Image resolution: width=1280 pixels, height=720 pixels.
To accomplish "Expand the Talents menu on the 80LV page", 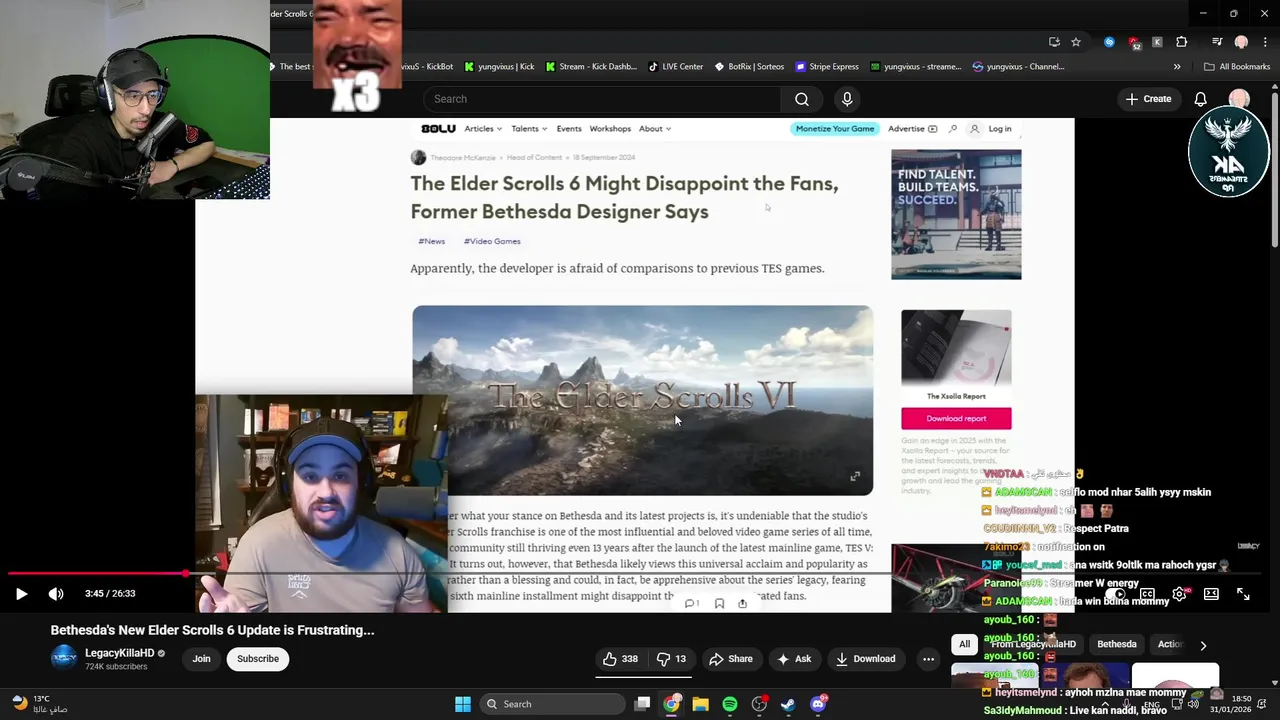I will pos(529,129).
